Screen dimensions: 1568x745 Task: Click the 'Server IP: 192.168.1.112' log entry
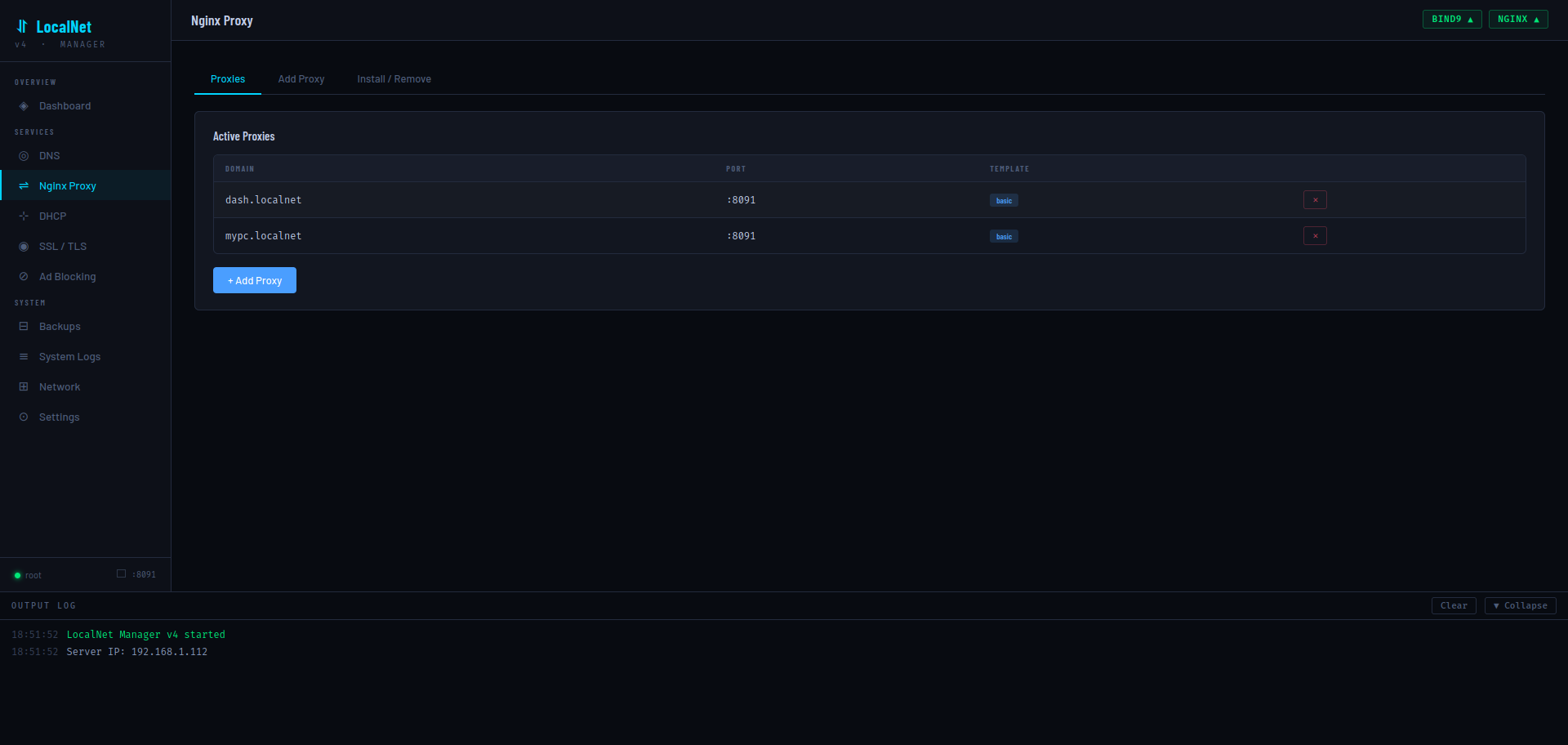pyautogui.click(x=136, y=652)
